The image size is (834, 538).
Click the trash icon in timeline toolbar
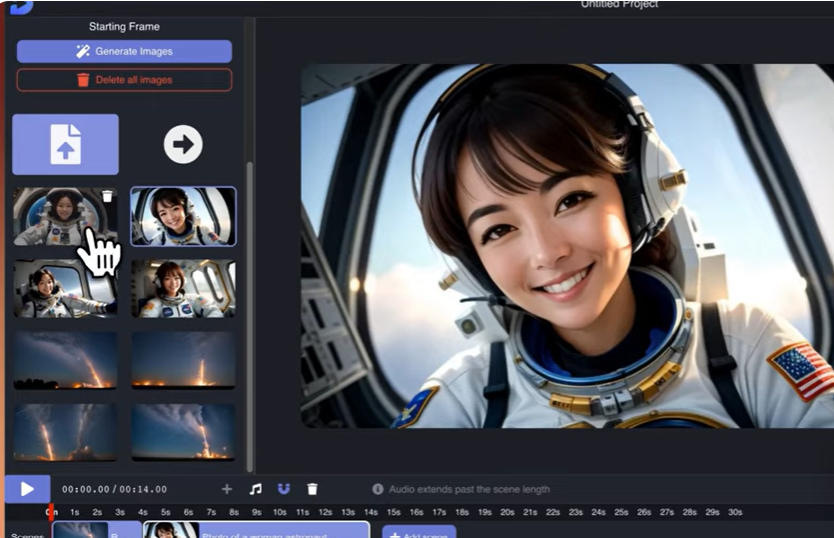[x=312, y=489]
